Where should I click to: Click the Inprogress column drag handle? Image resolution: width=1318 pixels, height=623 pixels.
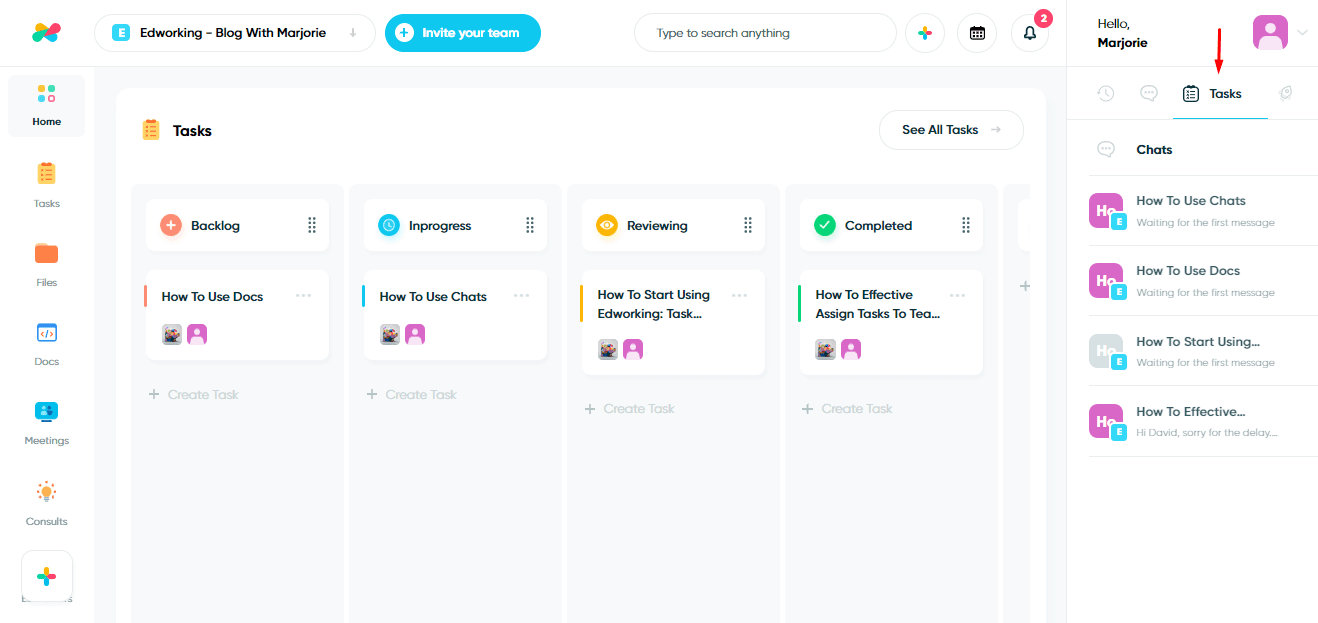(530, 225)
